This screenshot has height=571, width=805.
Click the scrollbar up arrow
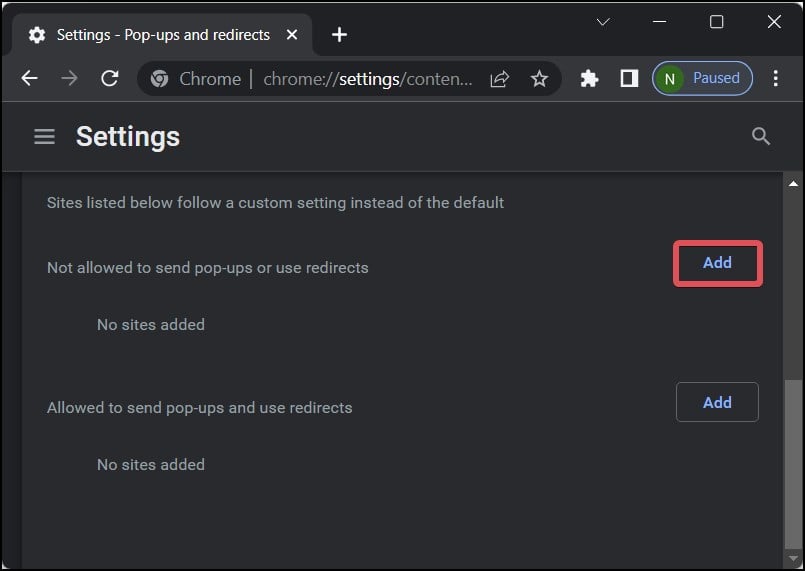click(x=793, y=183)
